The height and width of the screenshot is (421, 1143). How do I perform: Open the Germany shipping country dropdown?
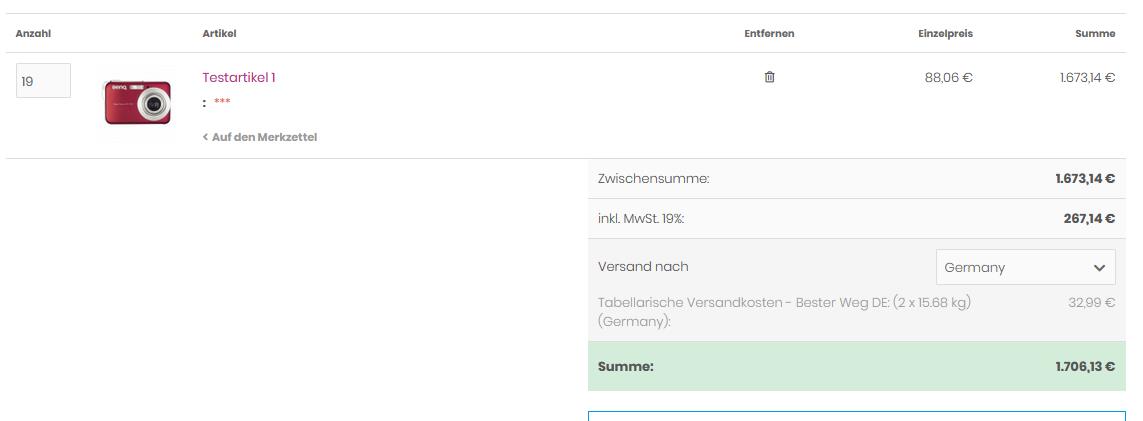(1025, 267)
